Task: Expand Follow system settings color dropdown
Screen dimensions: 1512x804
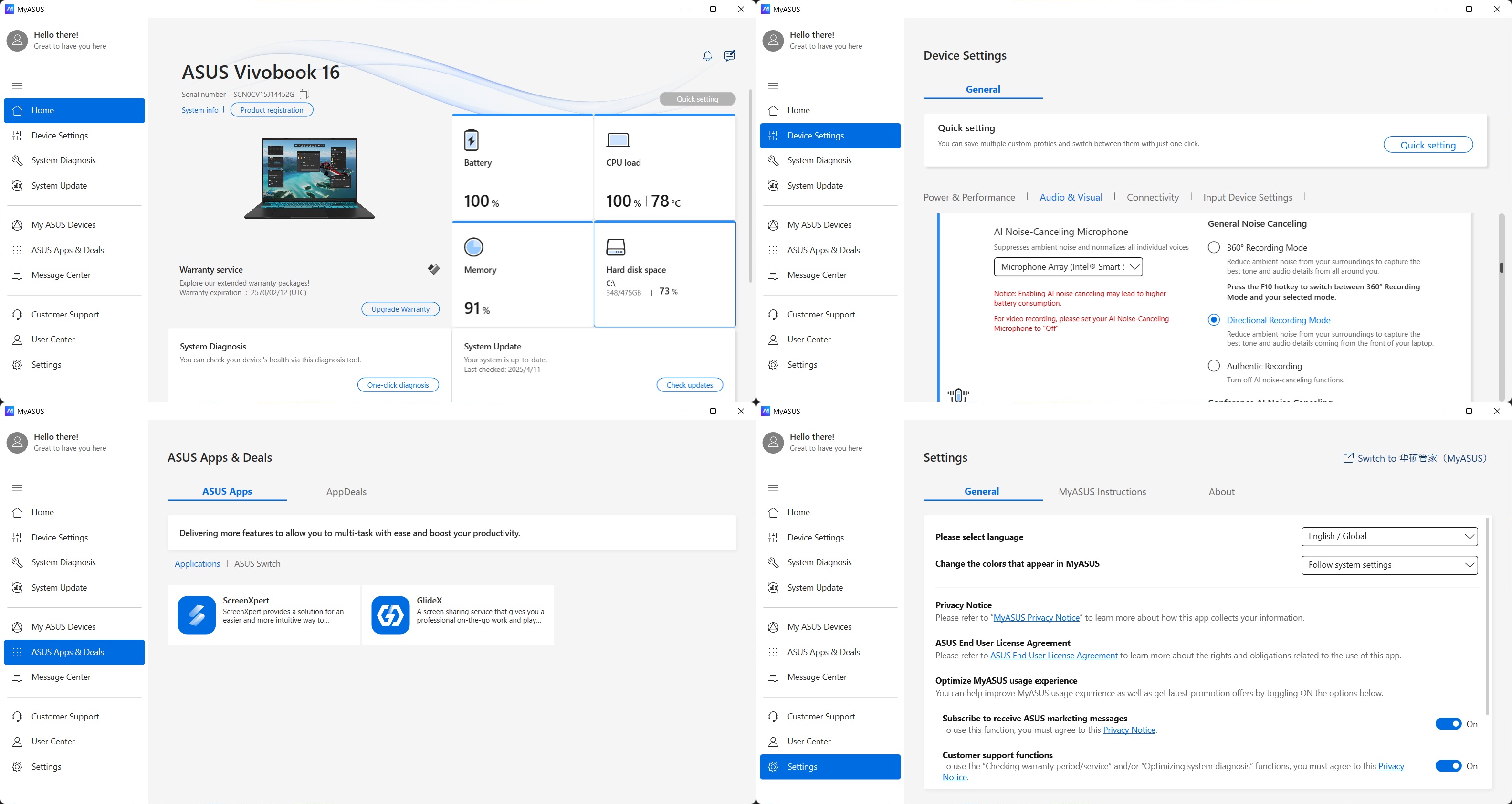Action: coord(1389,565)
